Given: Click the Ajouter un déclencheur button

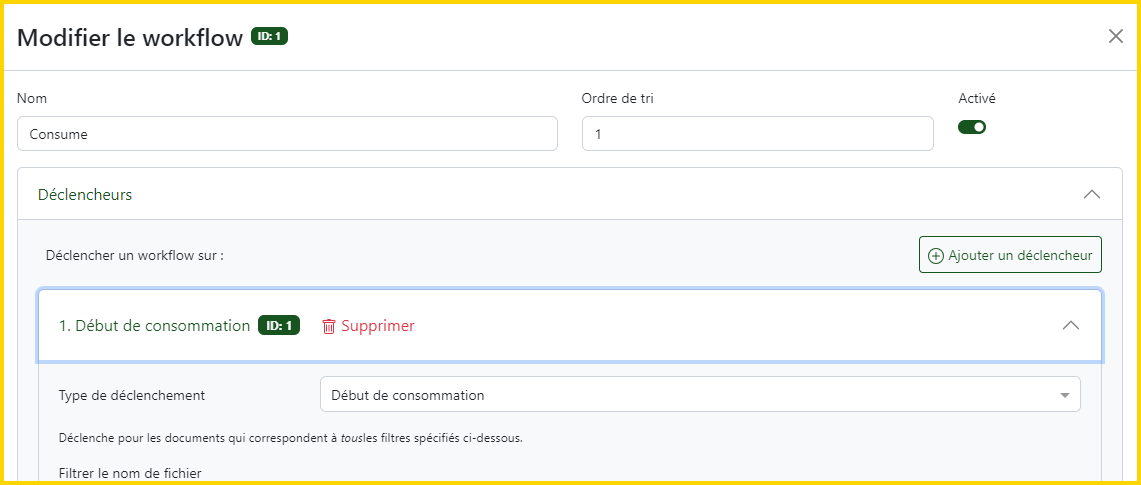Looking at the screenshot, I should pos(1010,255).
